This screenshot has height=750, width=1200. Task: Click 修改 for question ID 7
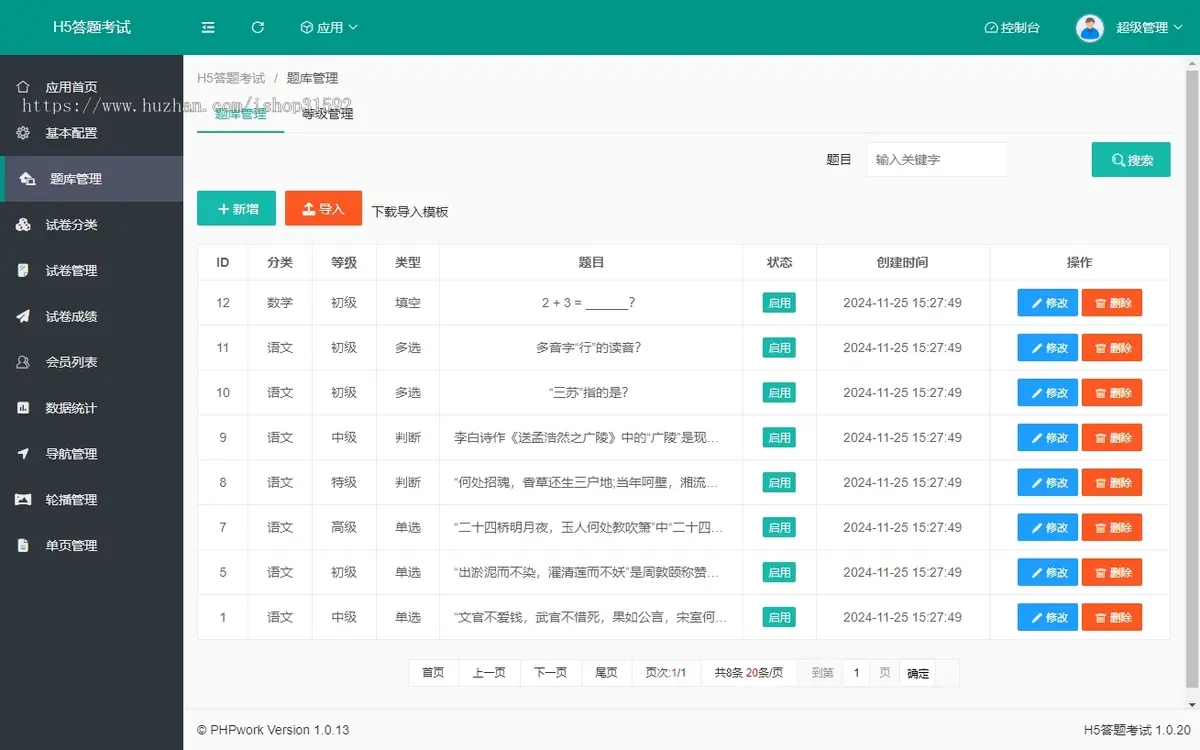point(1047,528)
